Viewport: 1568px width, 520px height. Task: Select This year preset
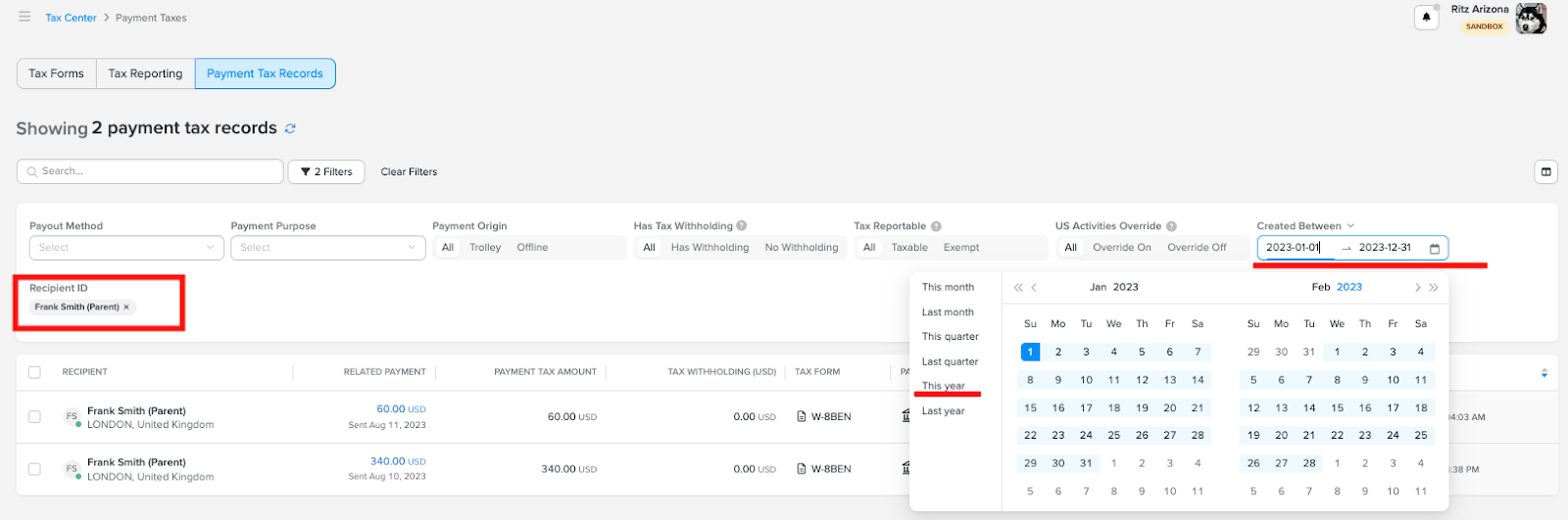[943, 386]
